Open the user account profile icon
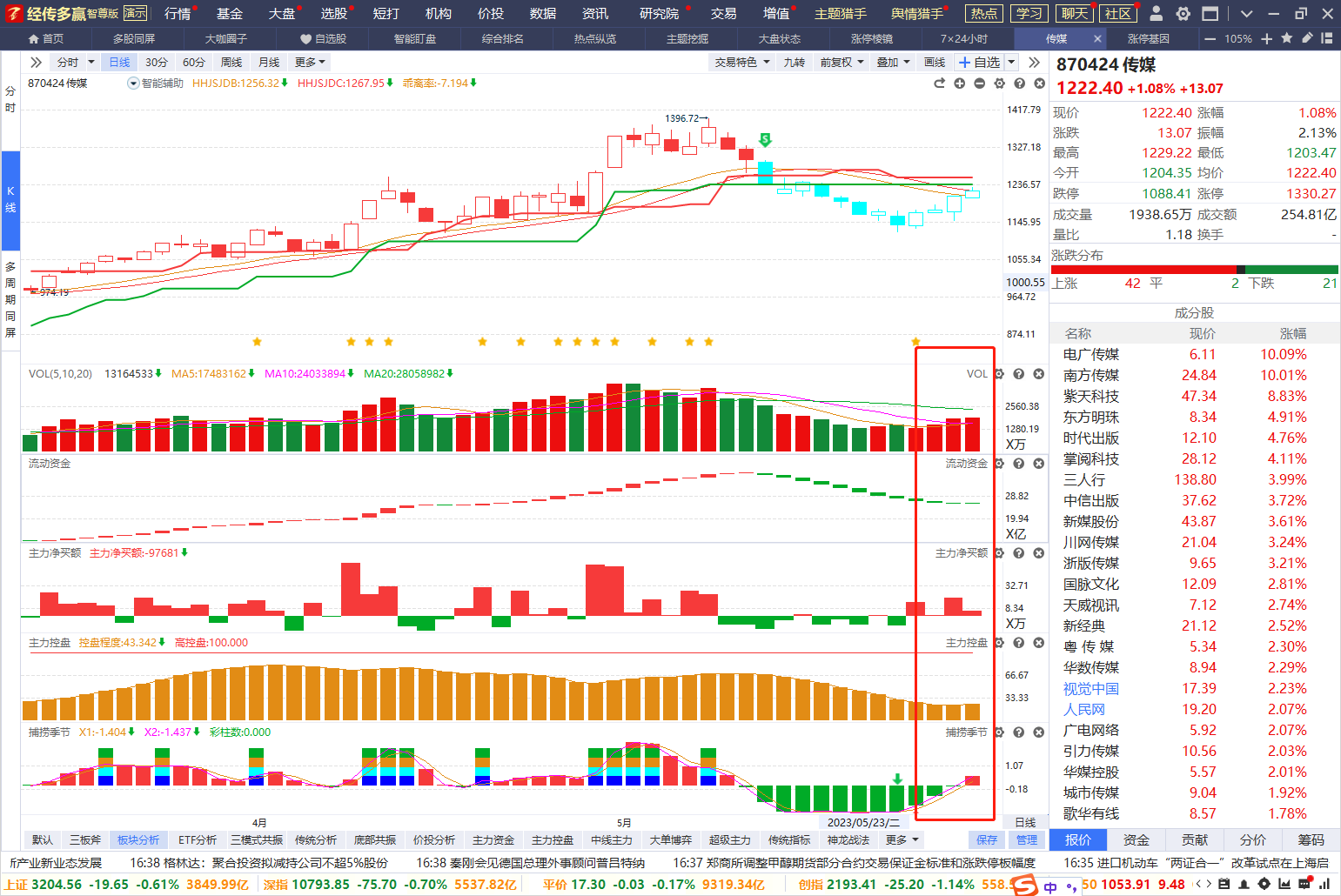The image size is (1341, 896). (1156, 13)
